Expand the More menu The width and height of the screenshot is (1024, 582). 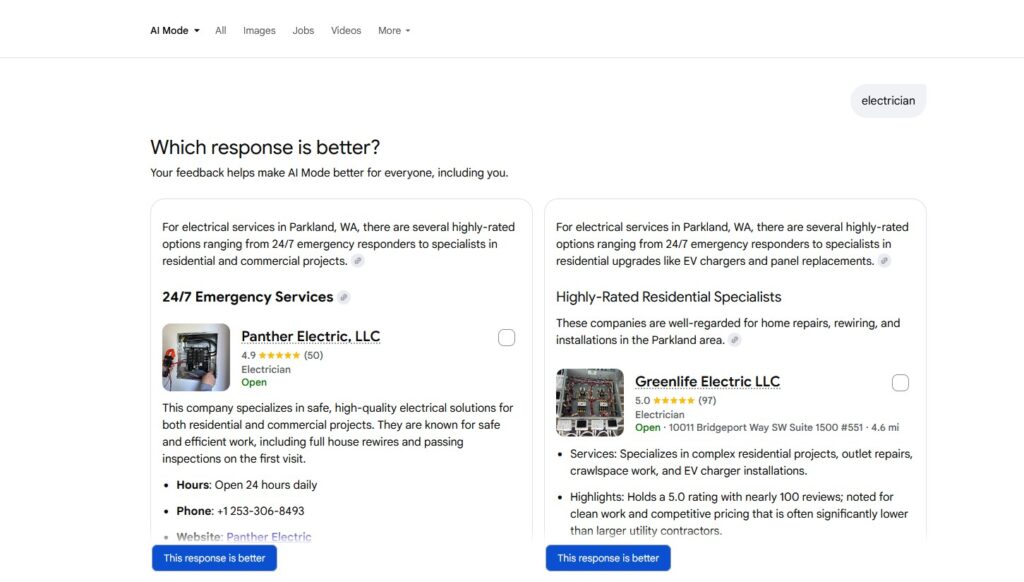394,30
